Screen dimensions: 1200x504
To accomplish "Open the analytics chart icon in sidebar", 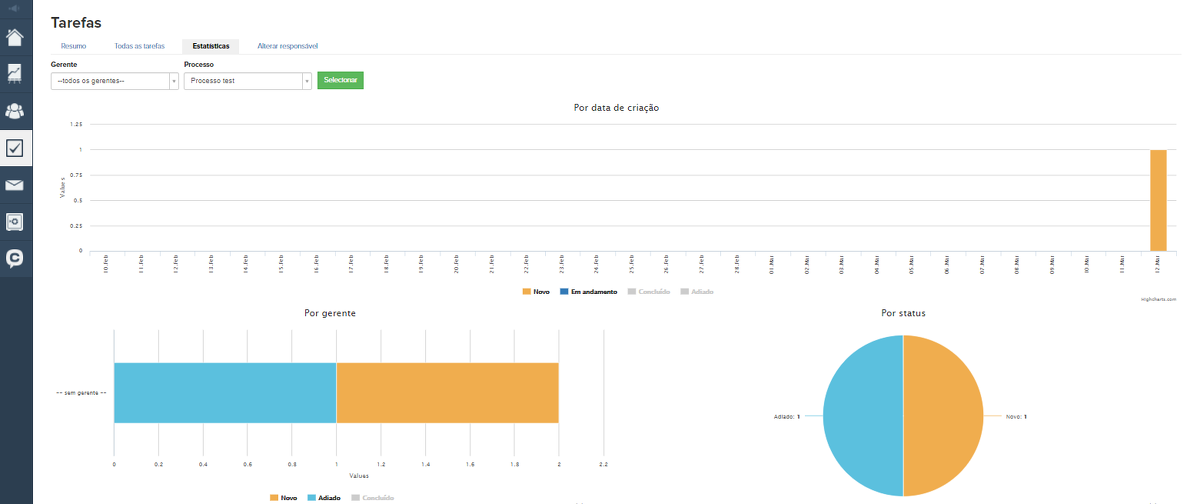I will coord(15,74).
